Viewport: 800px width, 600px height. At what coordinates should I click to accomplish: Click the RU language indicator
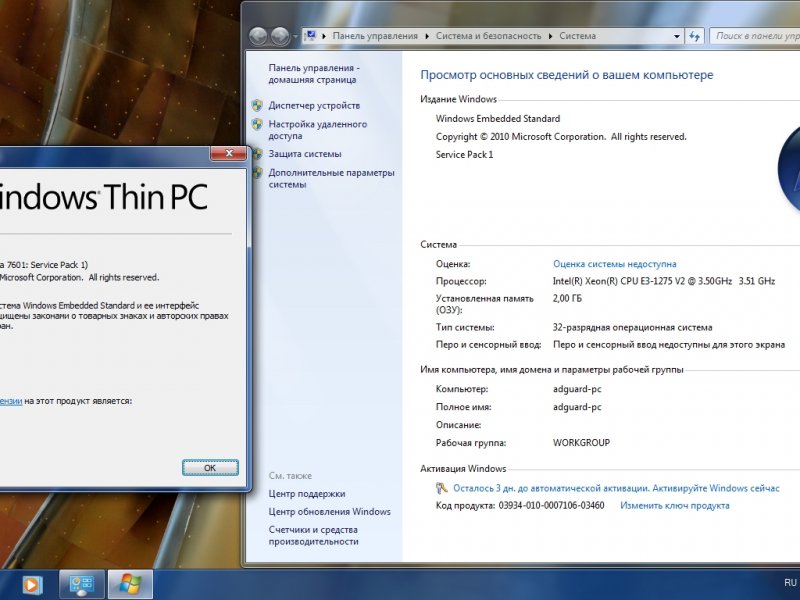[790, 583]
